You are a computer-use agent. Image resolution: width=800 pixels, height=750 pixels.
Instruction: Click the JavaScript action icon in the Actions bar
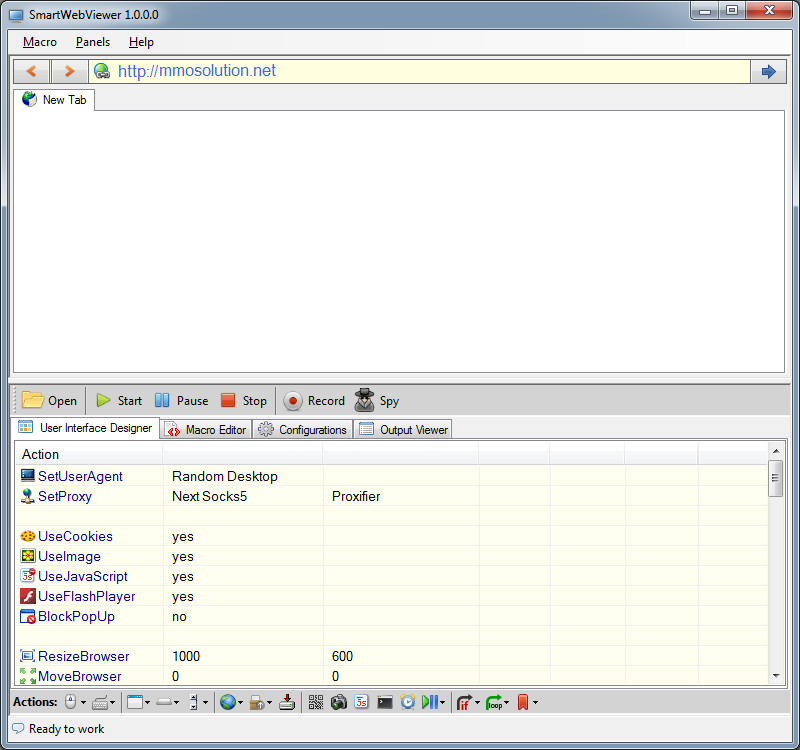click(362, 702)
